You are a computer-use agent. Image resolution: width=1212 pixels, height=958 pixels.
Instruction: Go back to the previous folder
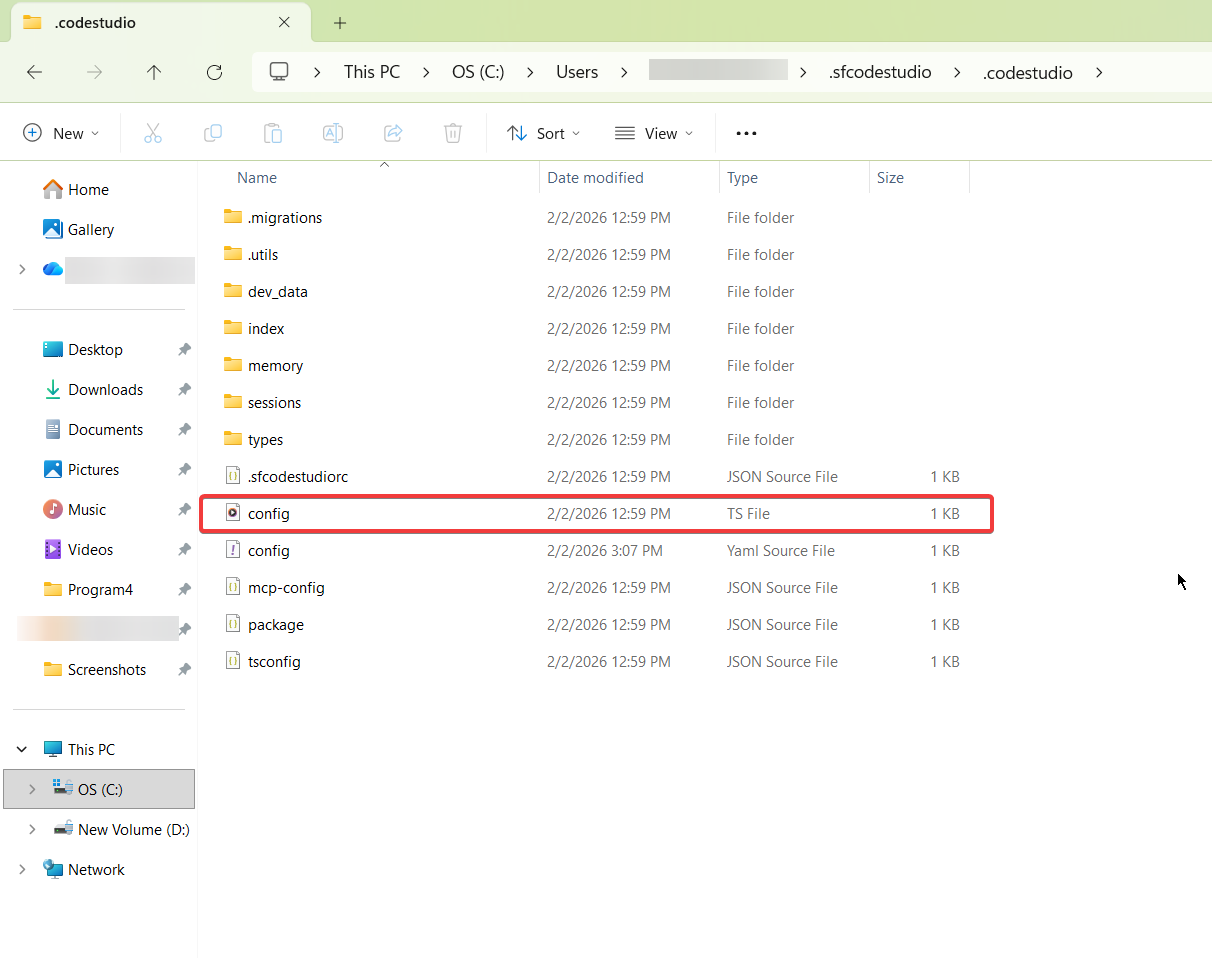point(34,72)
